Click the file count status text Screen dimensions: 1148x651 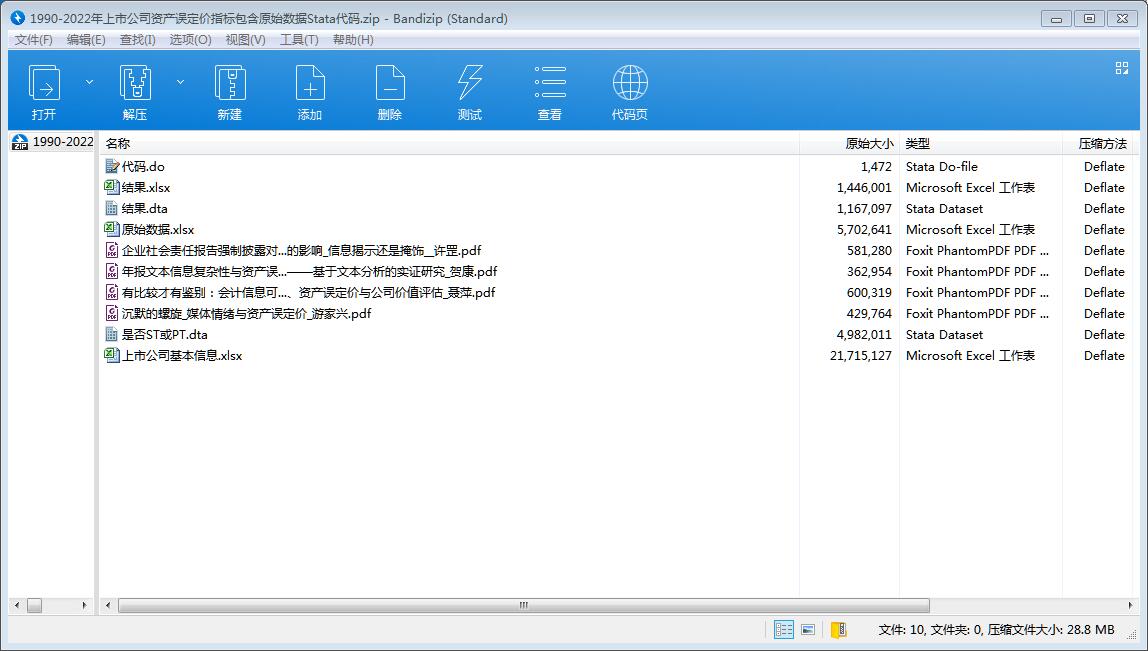click(x=996, y=630)
